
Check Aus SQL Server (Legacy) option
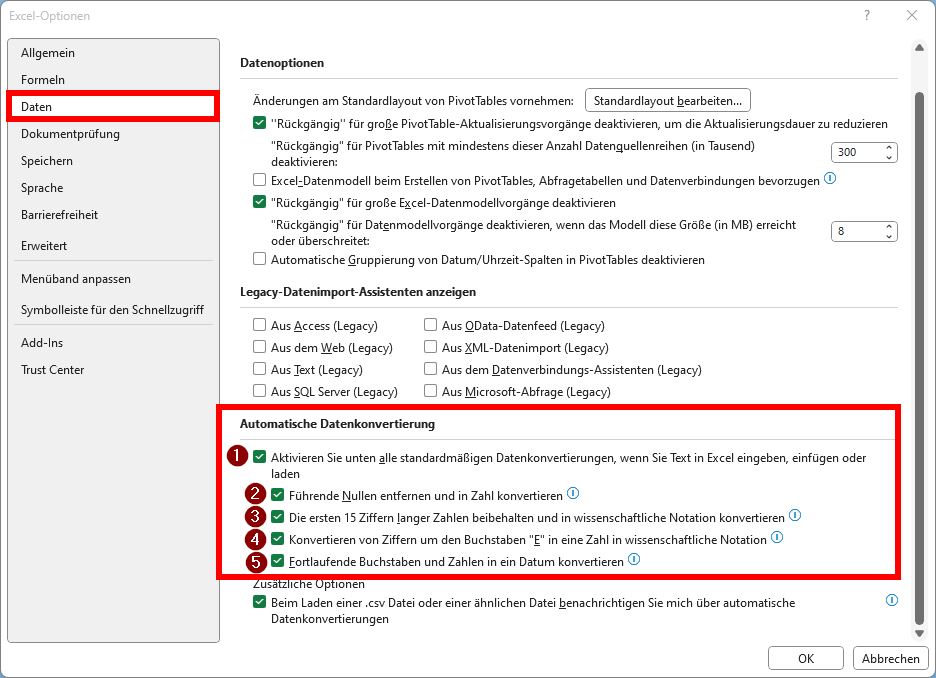[257, 391]
